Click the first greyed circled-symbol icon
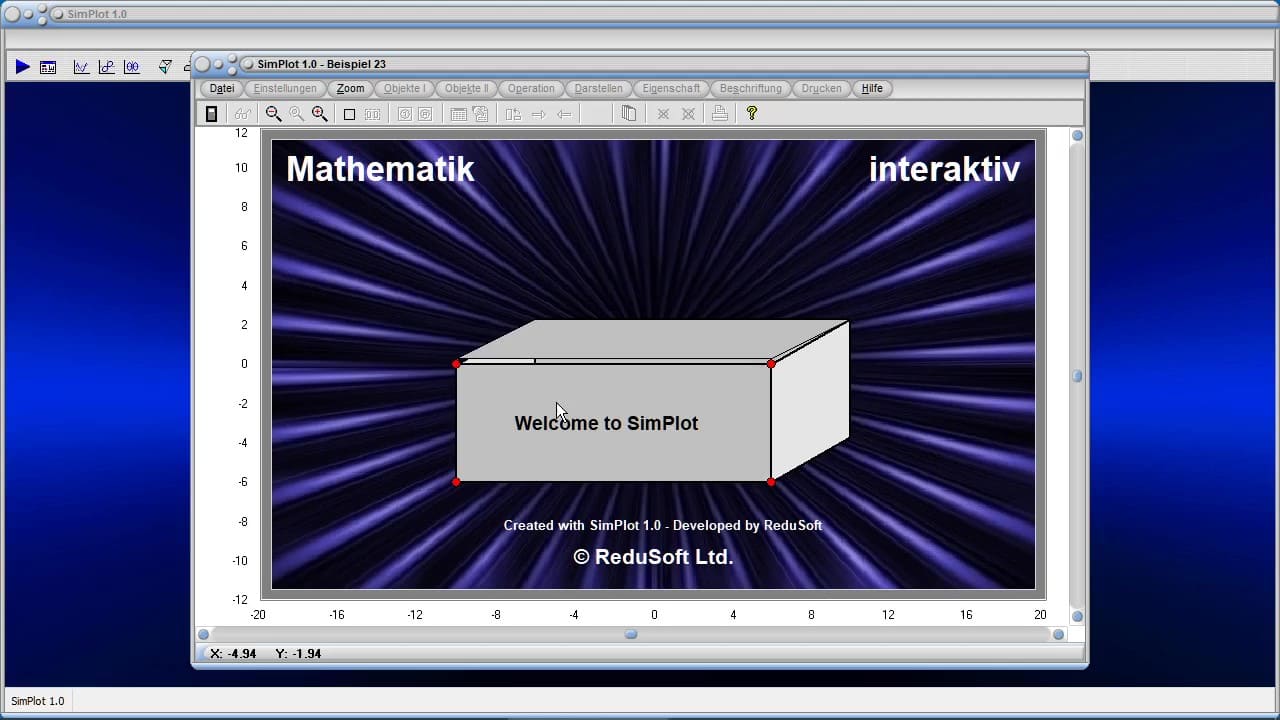Viewport: 1280px width, 720px height. pos(404,114)
